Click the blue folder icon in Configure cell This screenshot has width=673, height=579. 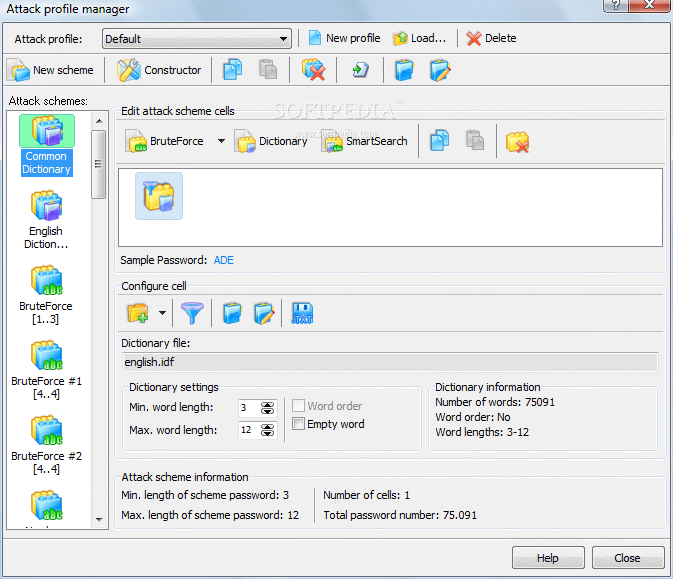click(232, 313)
